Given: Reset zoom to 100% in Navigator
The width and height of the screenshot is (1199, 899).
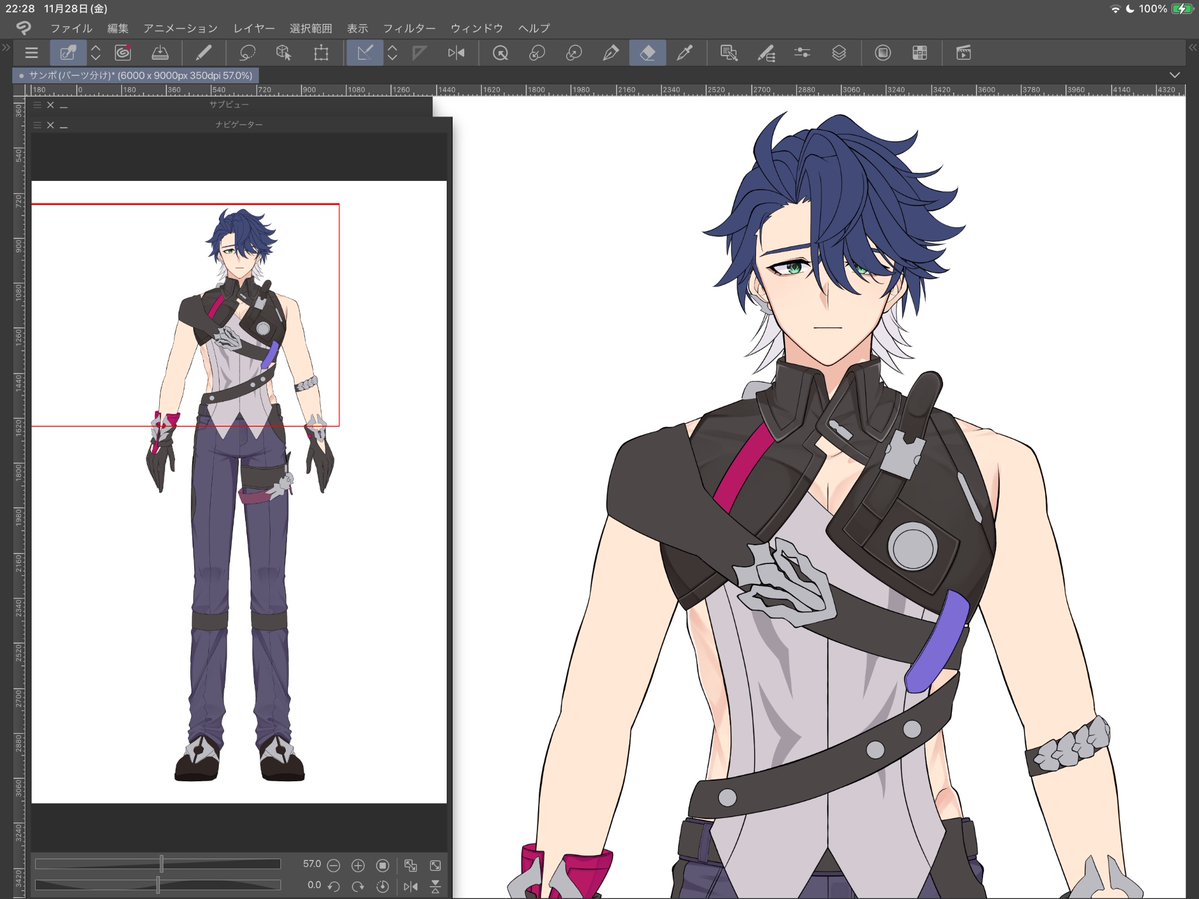Looking at the screenshot, I should coord(383,865).
